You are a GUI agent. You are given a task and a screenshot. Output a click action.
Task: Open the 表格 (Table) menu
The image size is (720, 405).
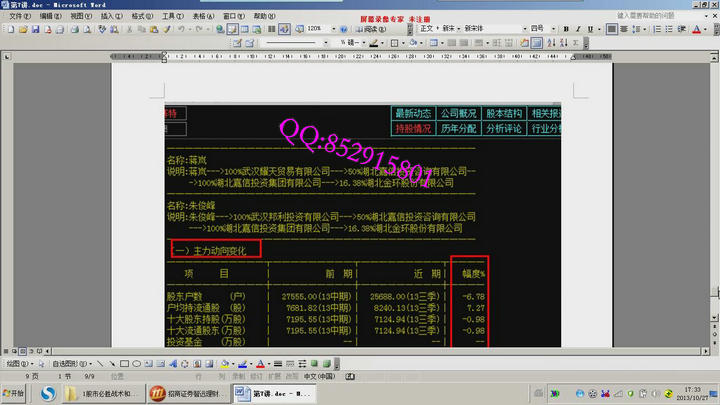point(201,16)
